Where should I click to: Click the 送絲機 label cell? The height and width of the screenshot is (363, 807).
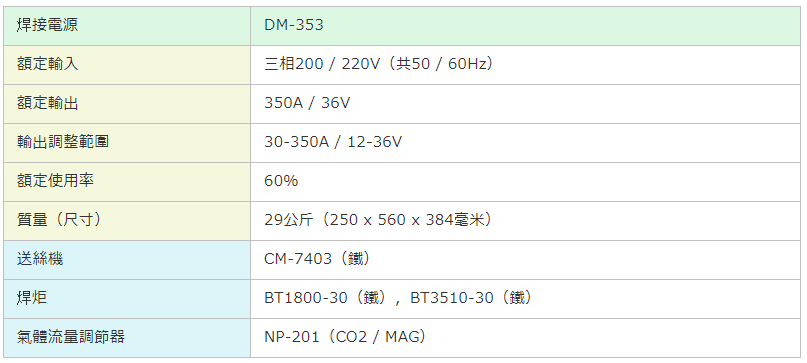pos(127,260)
